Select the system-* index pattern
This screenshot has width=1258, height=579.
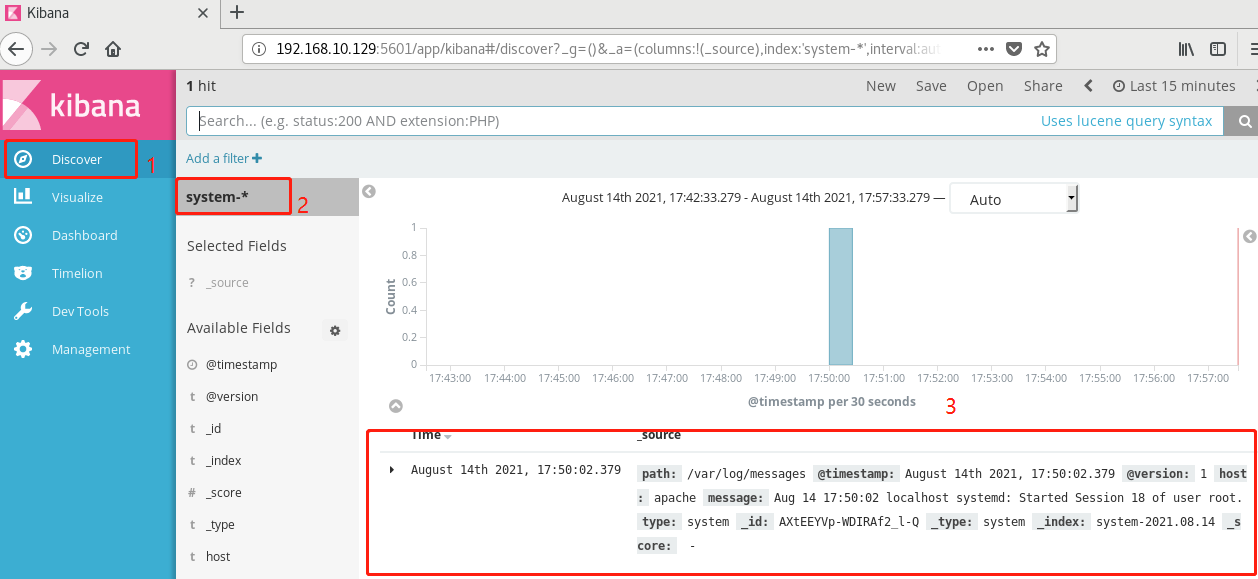click(217, 197)
